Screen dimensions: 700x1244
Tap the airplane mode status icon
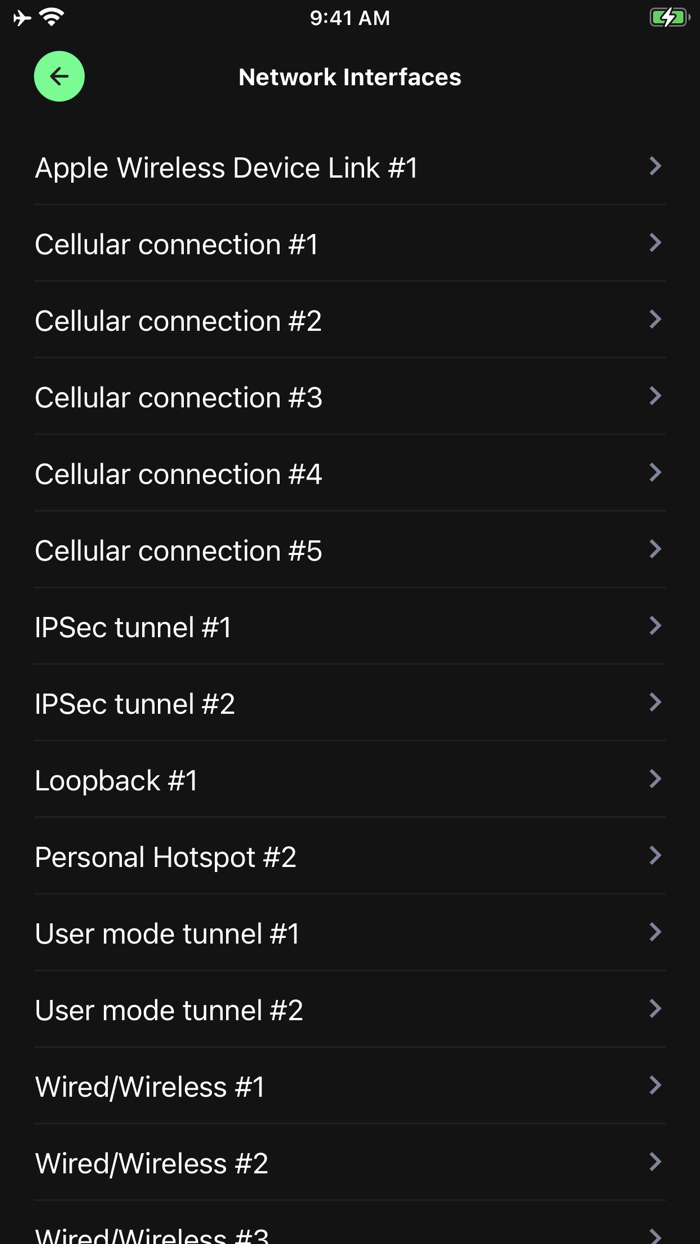tap(22, 17)
